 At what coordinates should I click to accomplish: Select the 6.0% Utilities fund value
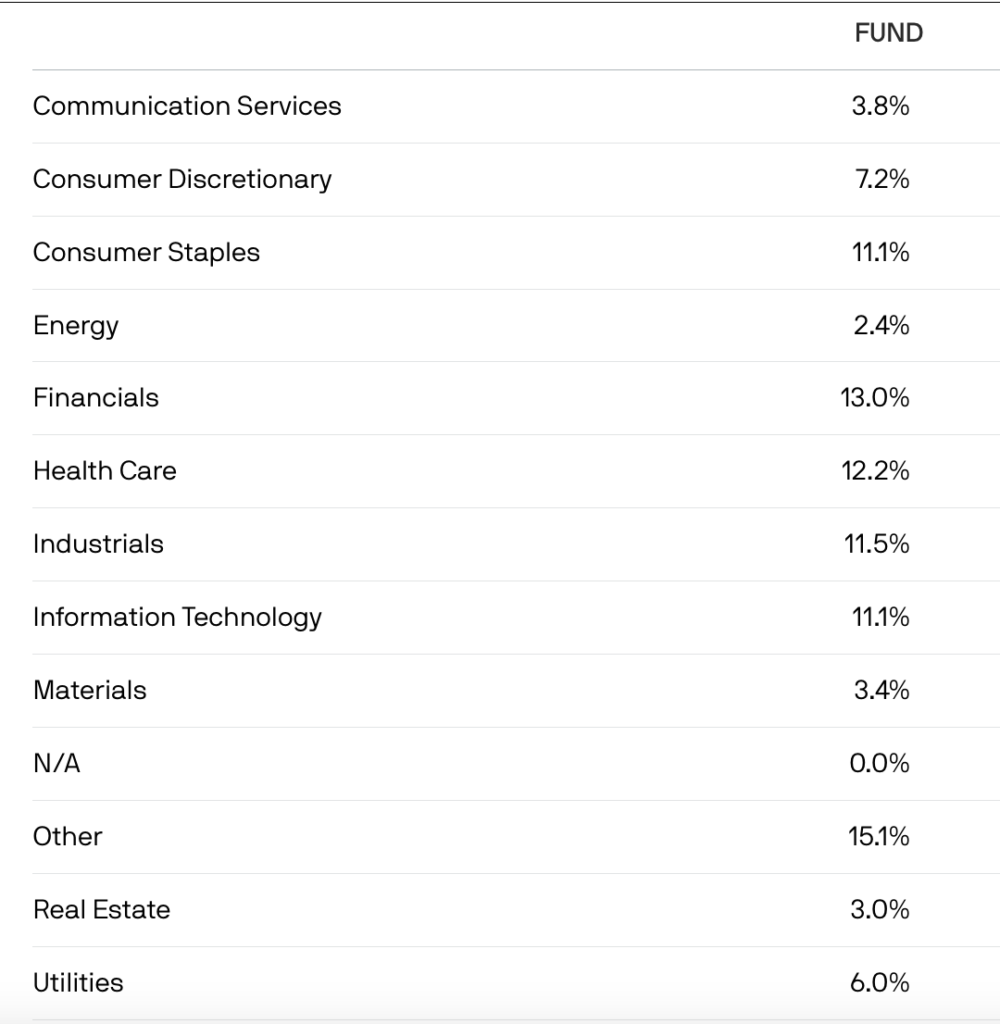click(x=880, y=982)
